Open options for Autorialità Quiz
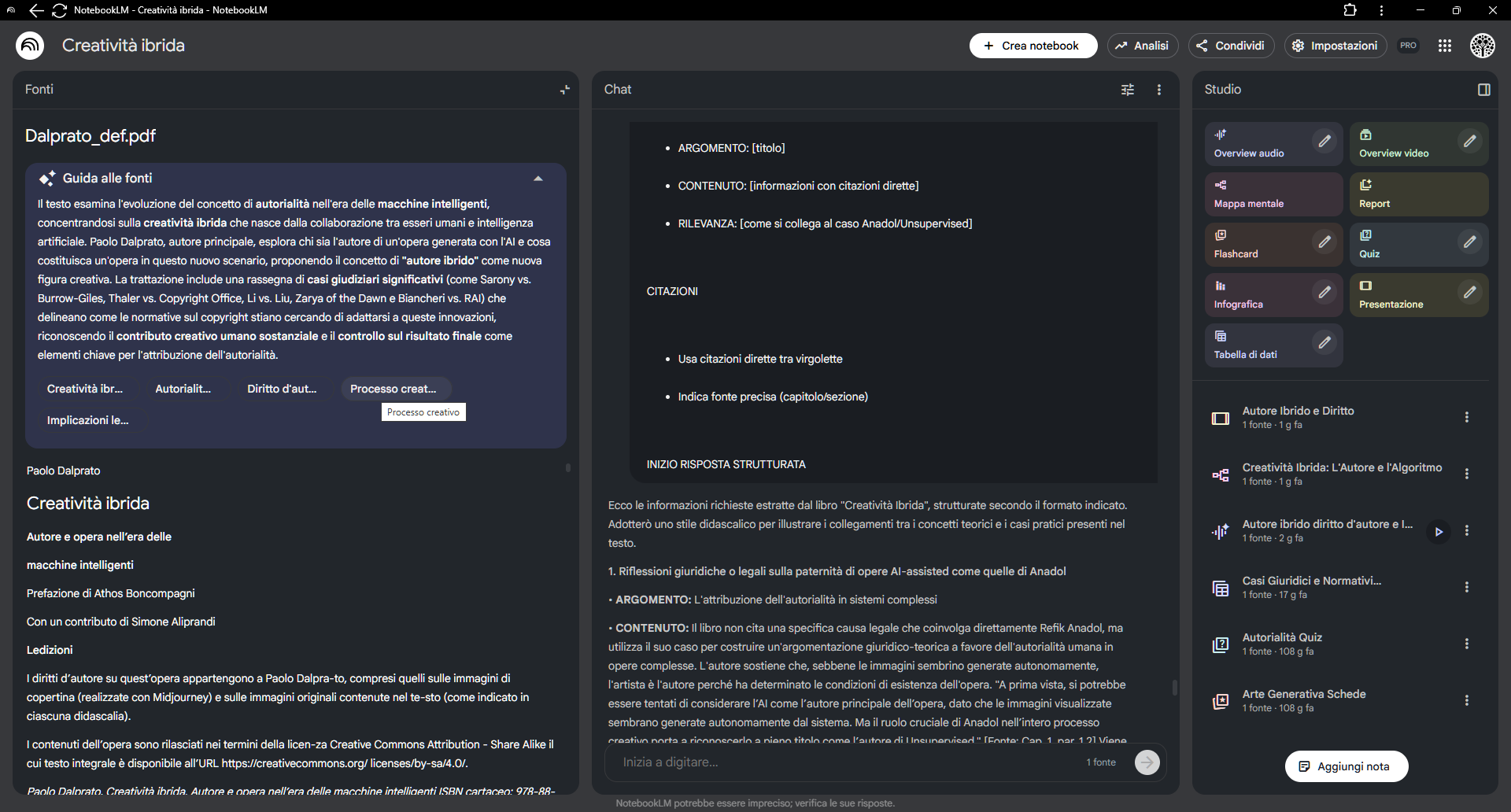Screen dimensions: 1511x812 1466,644
